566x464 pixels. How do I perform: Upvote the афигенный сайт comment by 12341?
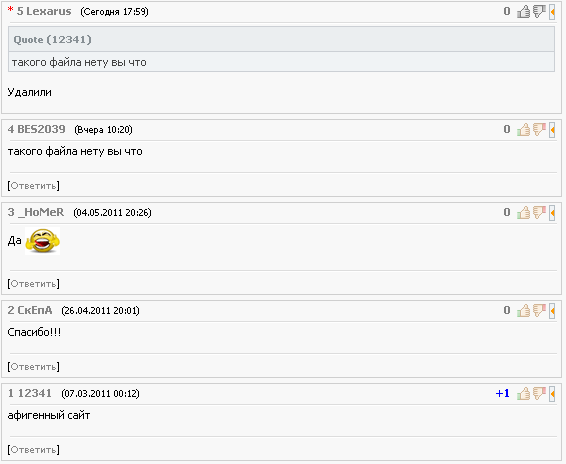(x=523, y=393)
